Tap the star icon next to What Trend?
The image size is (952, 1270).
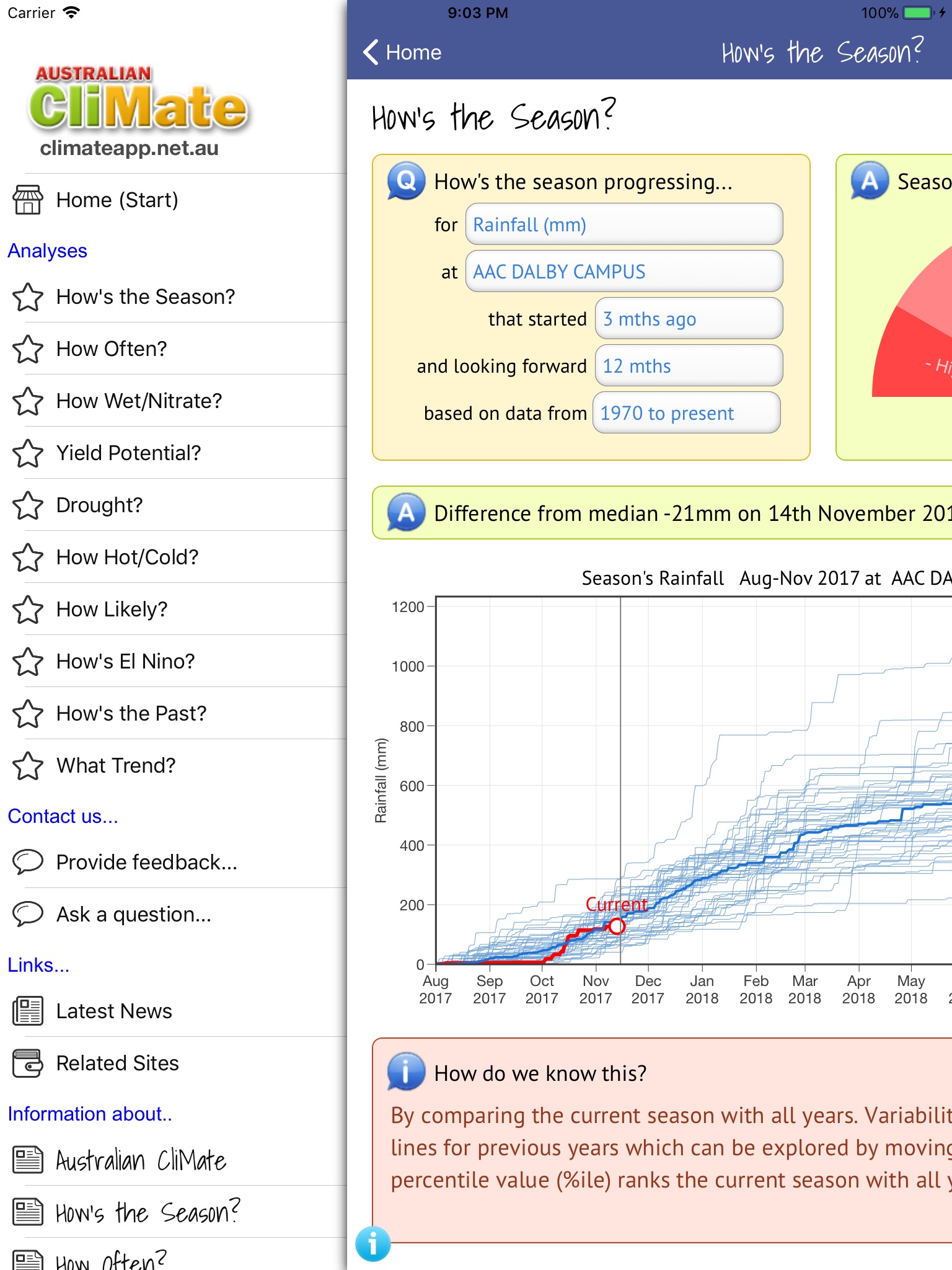coord(28,765)
